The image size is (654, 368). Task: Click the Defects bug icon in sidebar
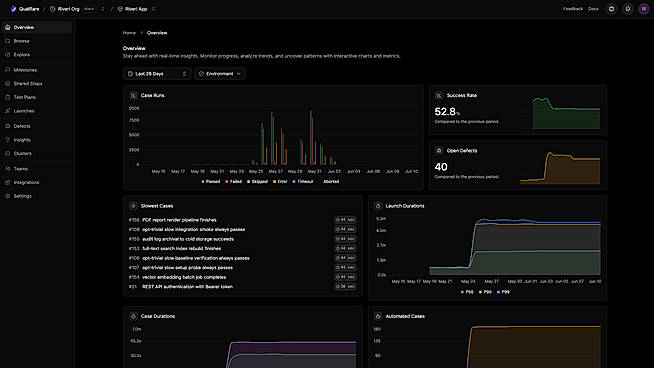pos(8,126)
